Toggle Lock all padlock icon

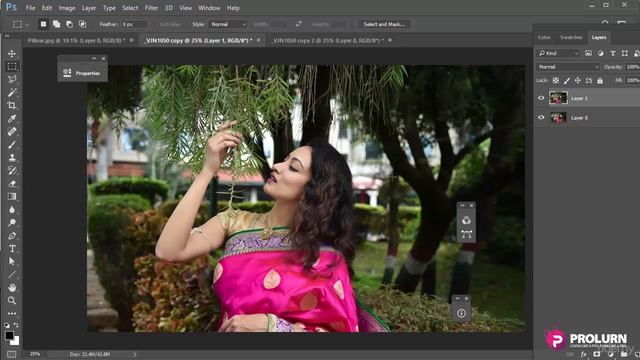click(x=600, y=80)
